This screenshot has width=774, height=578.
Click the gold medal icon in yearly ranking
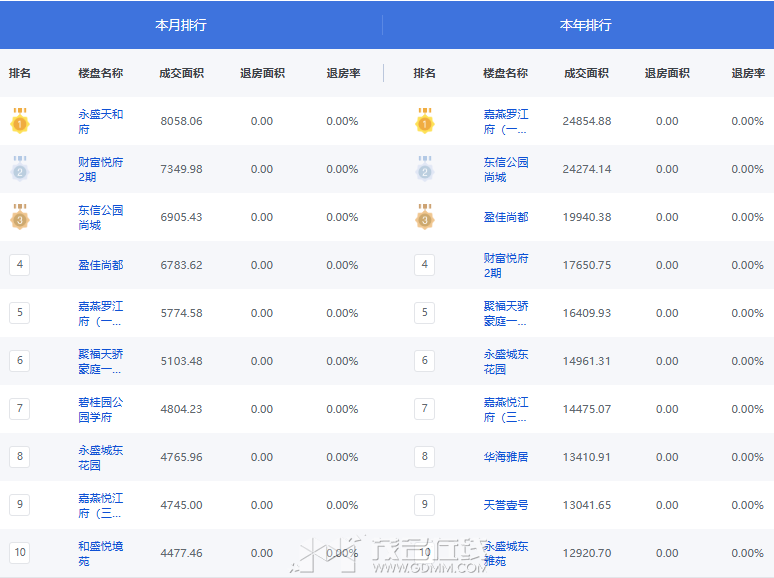[425, 121]
